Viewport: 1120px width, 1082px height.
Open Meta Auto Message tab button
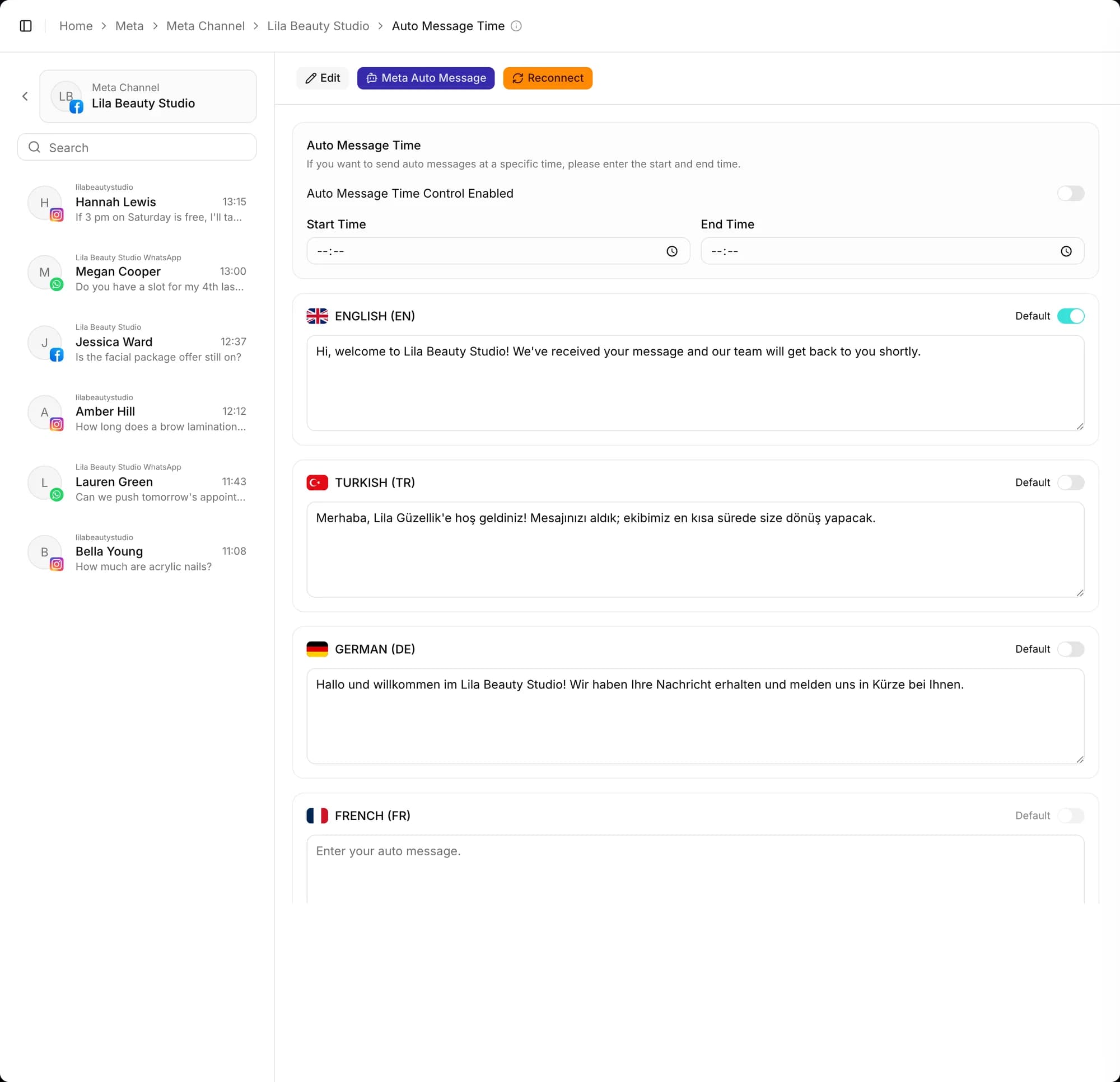(x=426, y=78)
